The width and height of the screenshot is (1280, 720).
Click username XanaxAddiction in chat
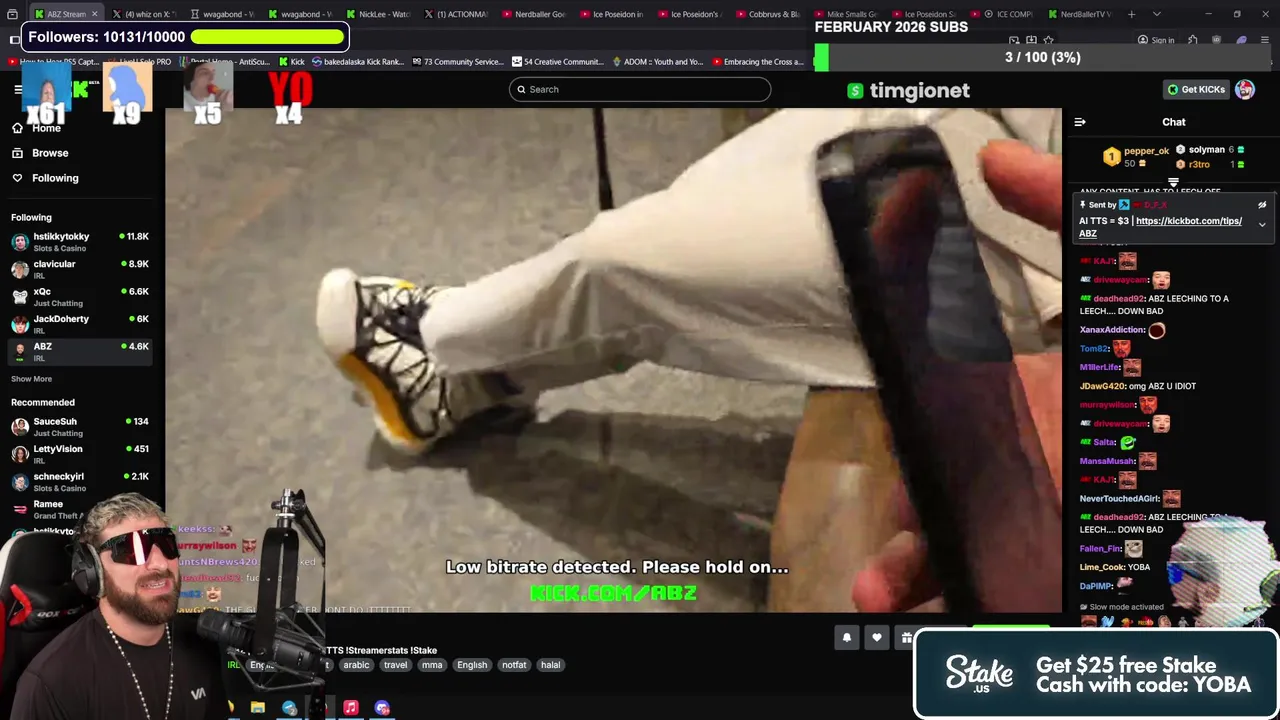pyautogui.click(x=1112, y=330)
